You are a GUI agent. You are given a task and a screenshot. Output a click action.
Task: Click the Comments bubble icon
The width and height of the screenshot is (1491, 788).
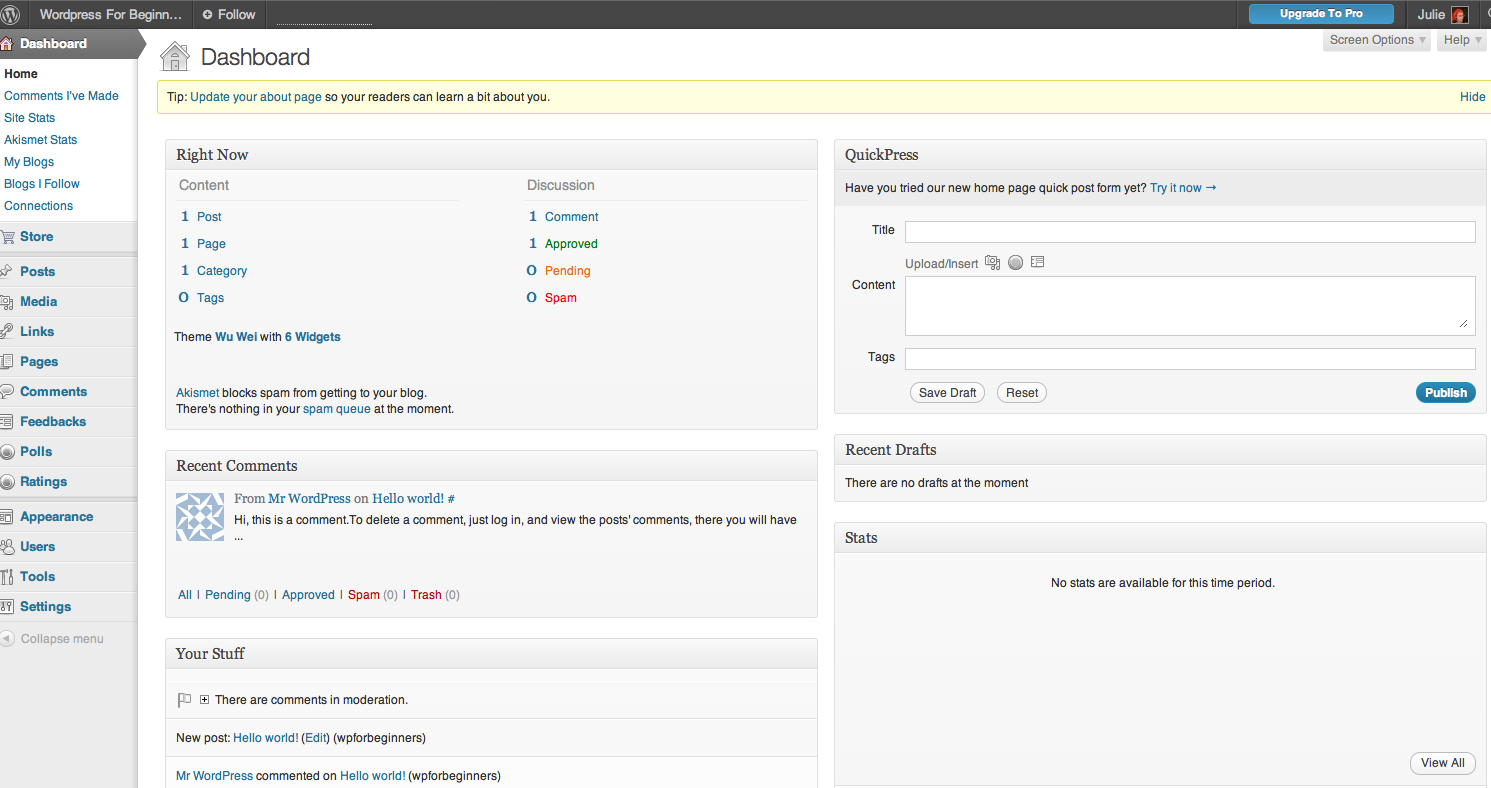(x=6, y=392)
